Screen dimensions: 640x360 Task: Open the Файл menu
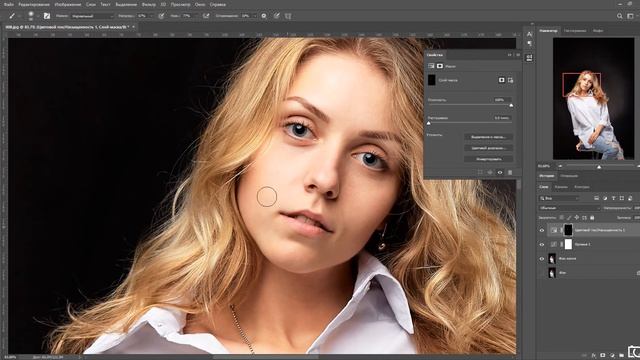pos(9,4)
